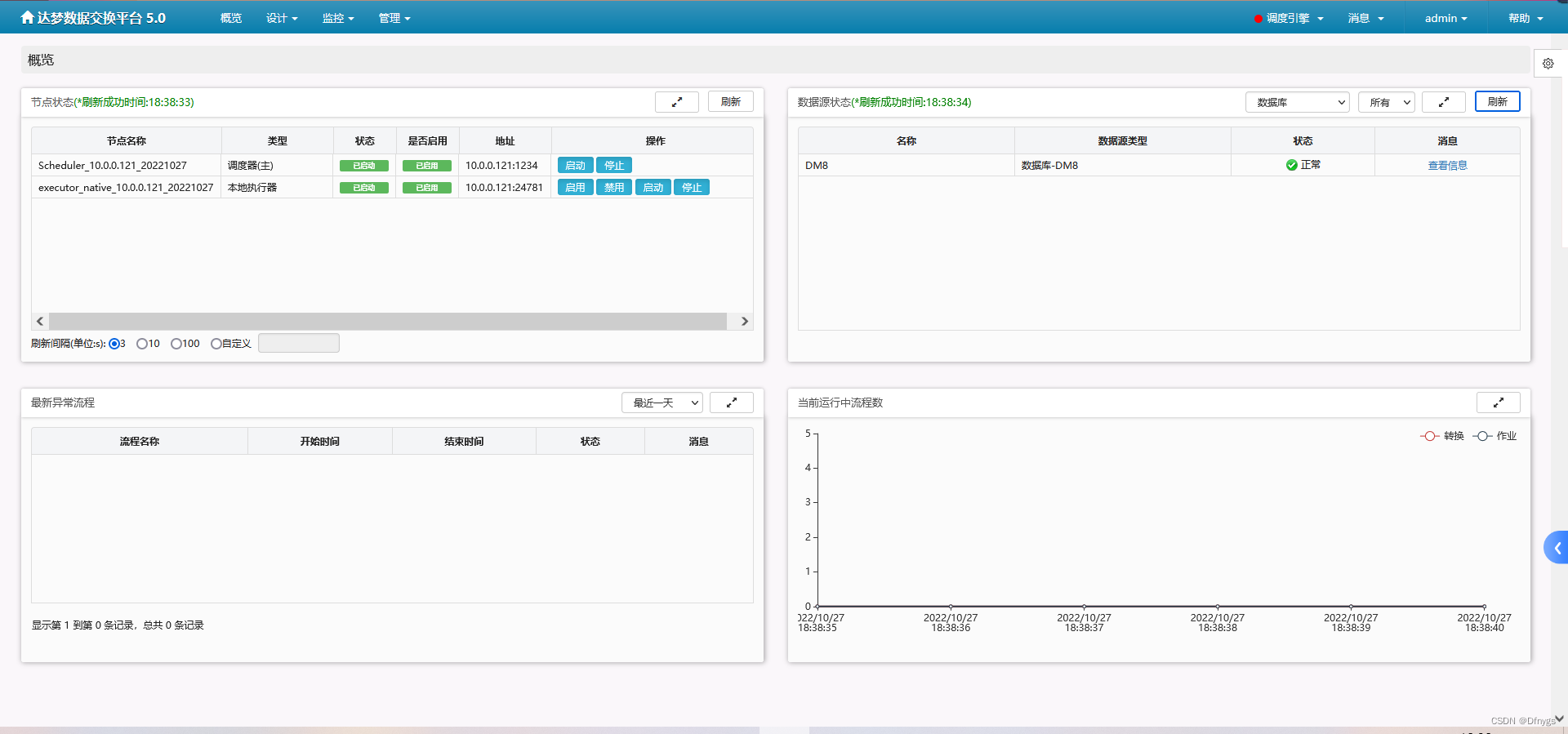Open the 最近一天 time range dropdown
The width and height of the screenshot is (1568, 734).
(662, 403)
